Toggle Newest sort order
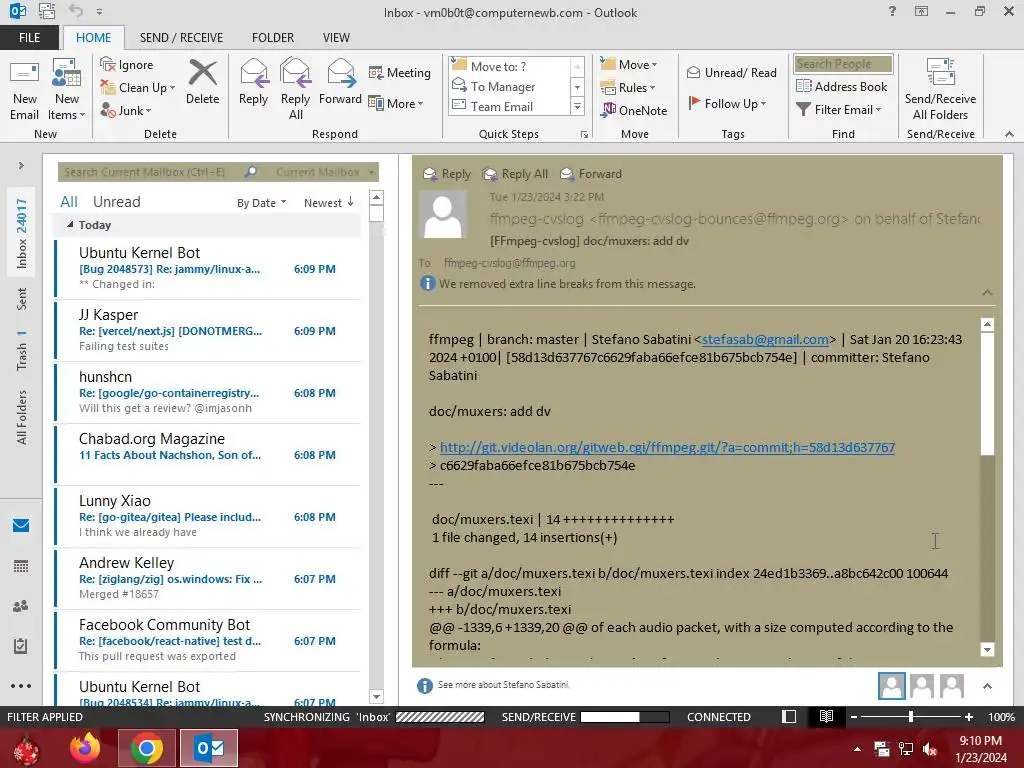1024x768 pixels. [x=328, y=203]
